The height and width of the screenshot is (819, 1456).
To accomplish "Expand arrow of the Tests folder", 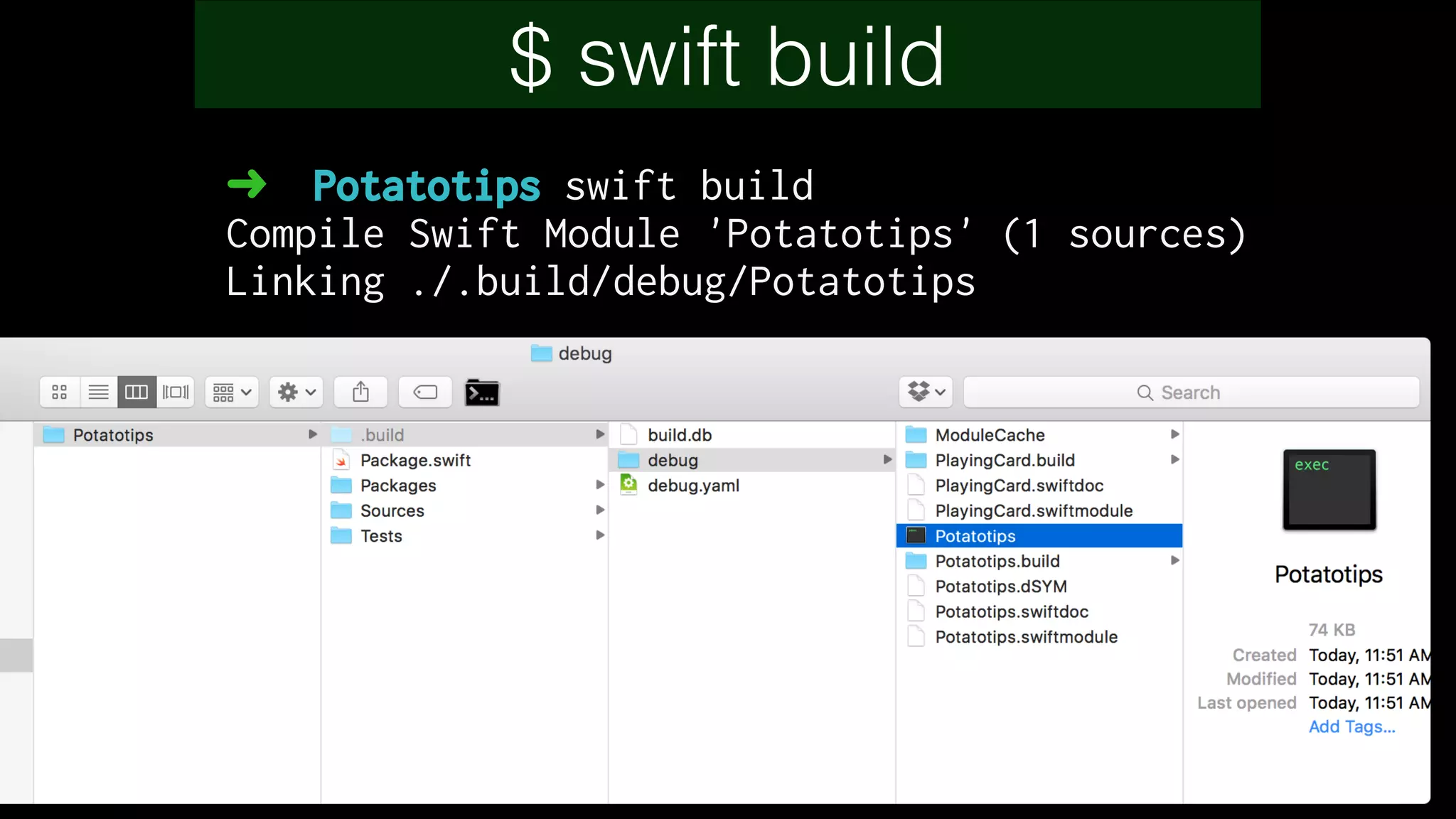I will pyautogui.click(x=600, y=535).
